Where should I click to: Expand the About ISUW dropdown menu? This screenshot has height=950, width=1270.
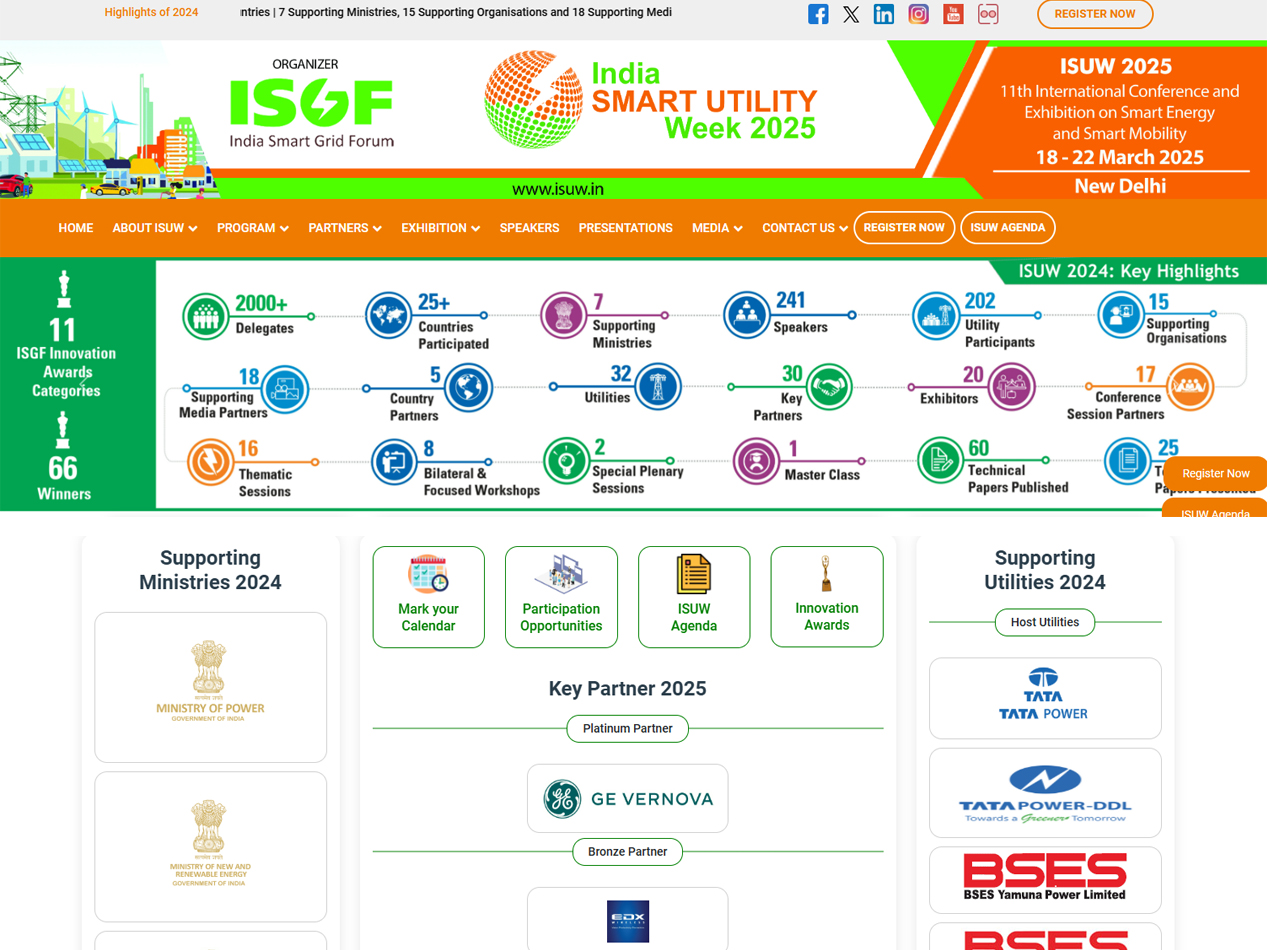(x=154, y=228)
